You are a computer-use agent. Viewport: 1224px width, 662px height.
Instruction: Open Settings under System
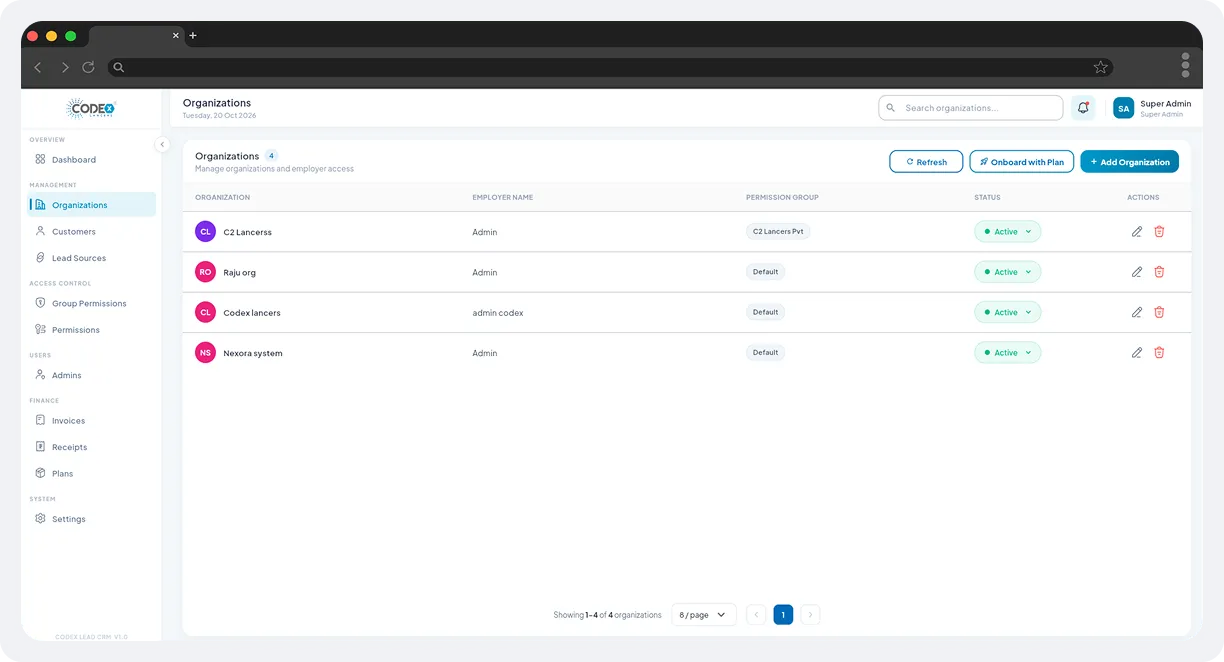coord(91,519)
